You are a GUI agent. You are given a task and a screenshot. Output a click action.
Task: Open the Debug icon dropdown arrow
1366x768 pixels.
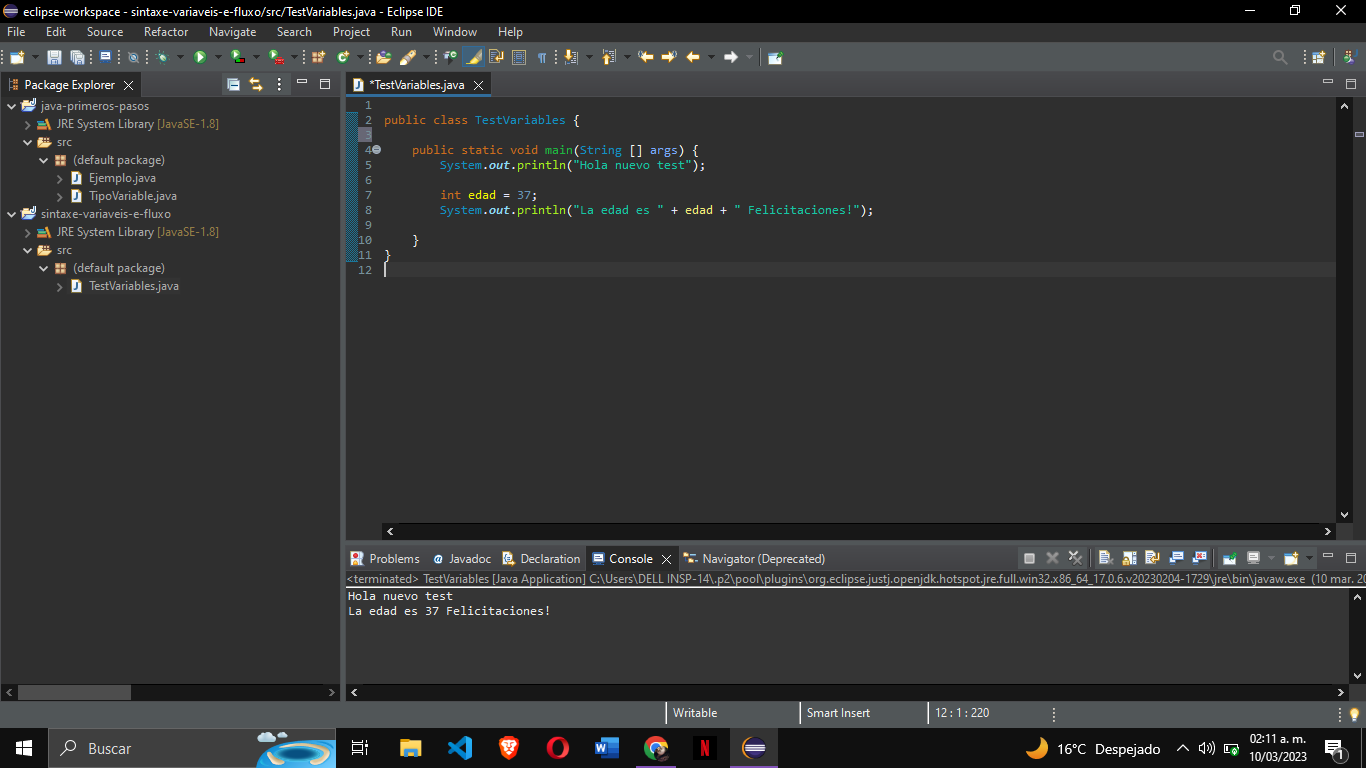(x=180, y=57)
